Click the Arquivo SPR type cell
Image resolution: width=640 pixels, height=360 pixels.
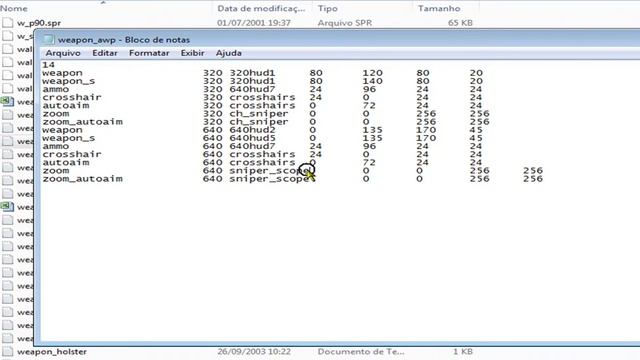(344, 23)
